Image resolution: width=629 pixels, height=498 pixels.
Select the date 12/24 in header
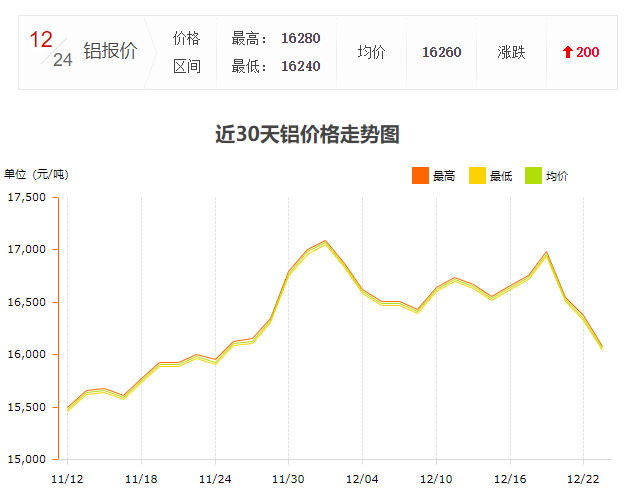point(51,49)
